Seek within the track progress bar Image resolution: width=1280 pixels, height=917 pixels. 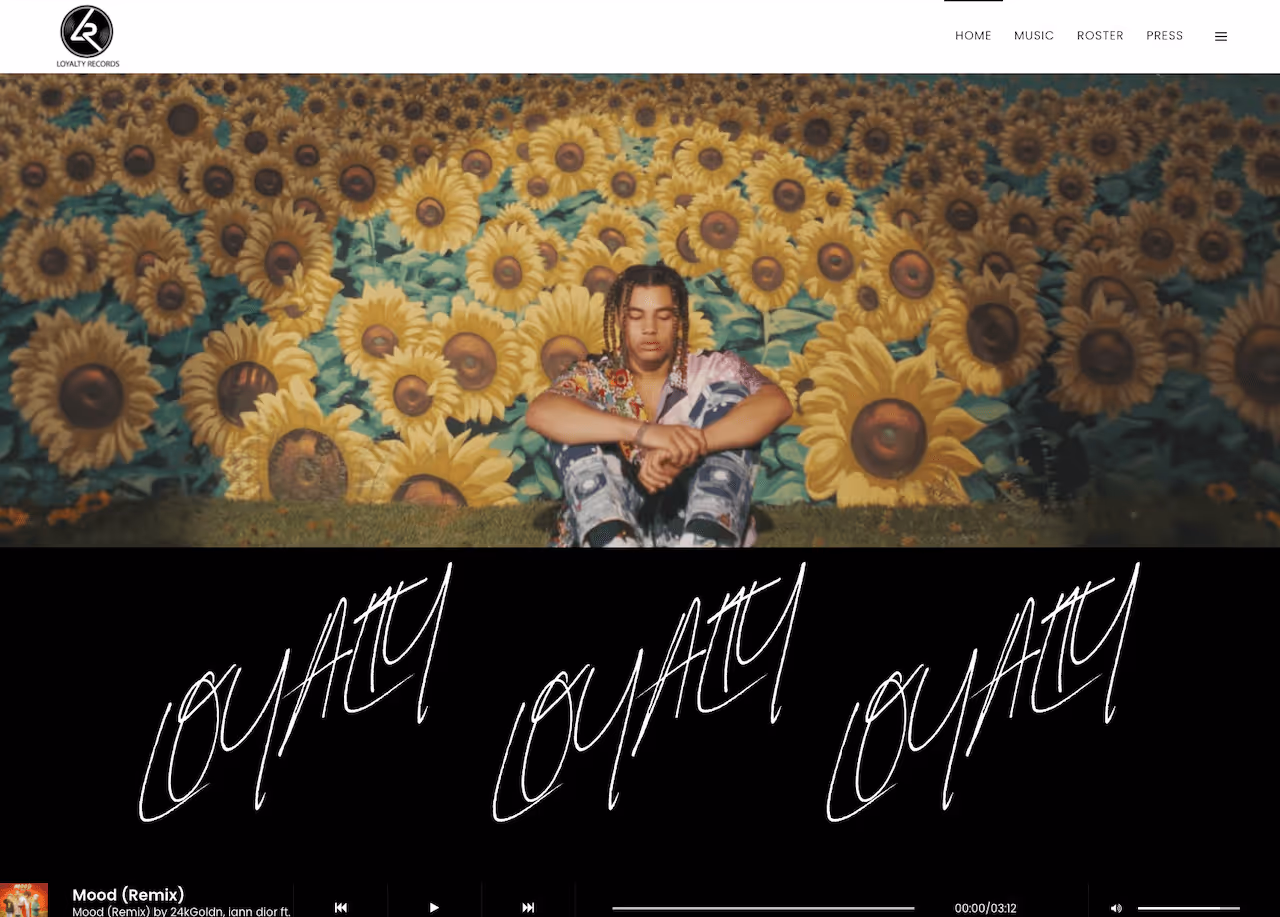pos(763,908)
